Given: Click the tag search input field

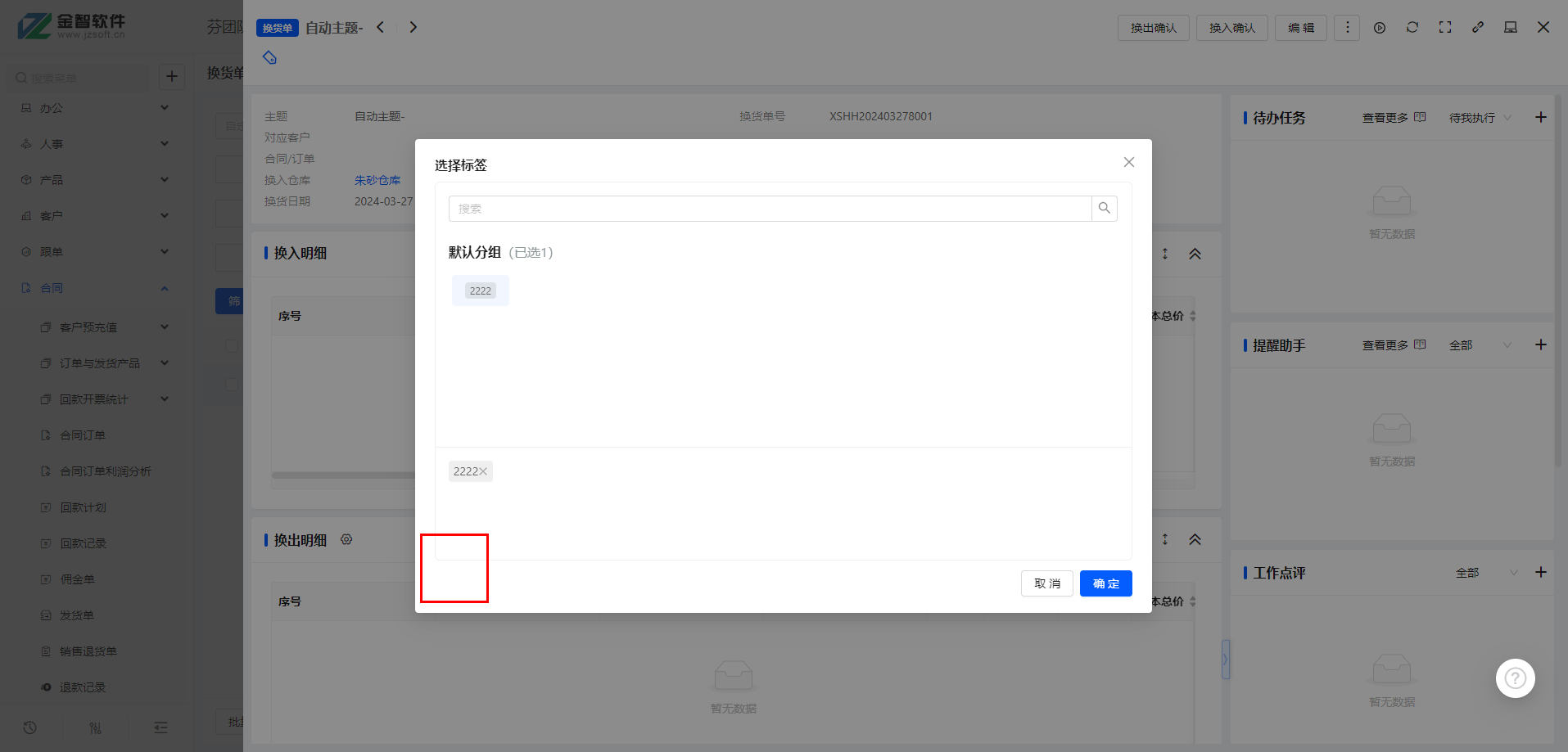Looking at the screenshot, I should point(770,209).
